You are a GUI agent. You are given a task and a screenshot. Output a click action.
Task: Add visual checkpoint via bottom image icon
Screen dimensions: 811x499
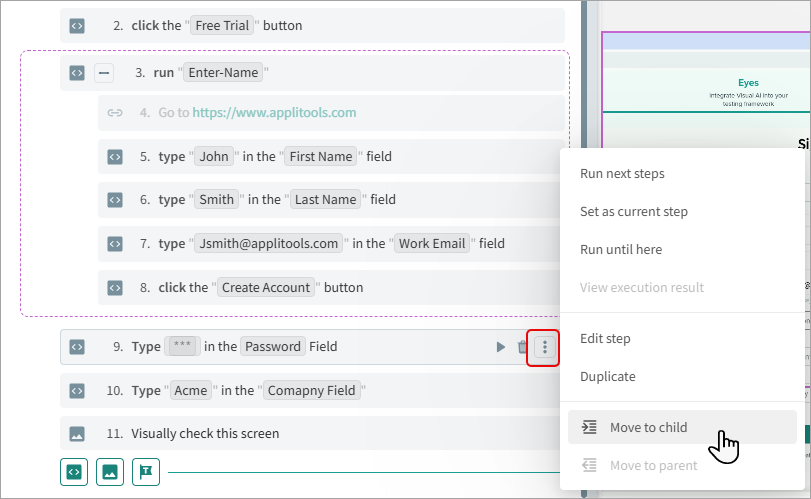click(110, 471)
